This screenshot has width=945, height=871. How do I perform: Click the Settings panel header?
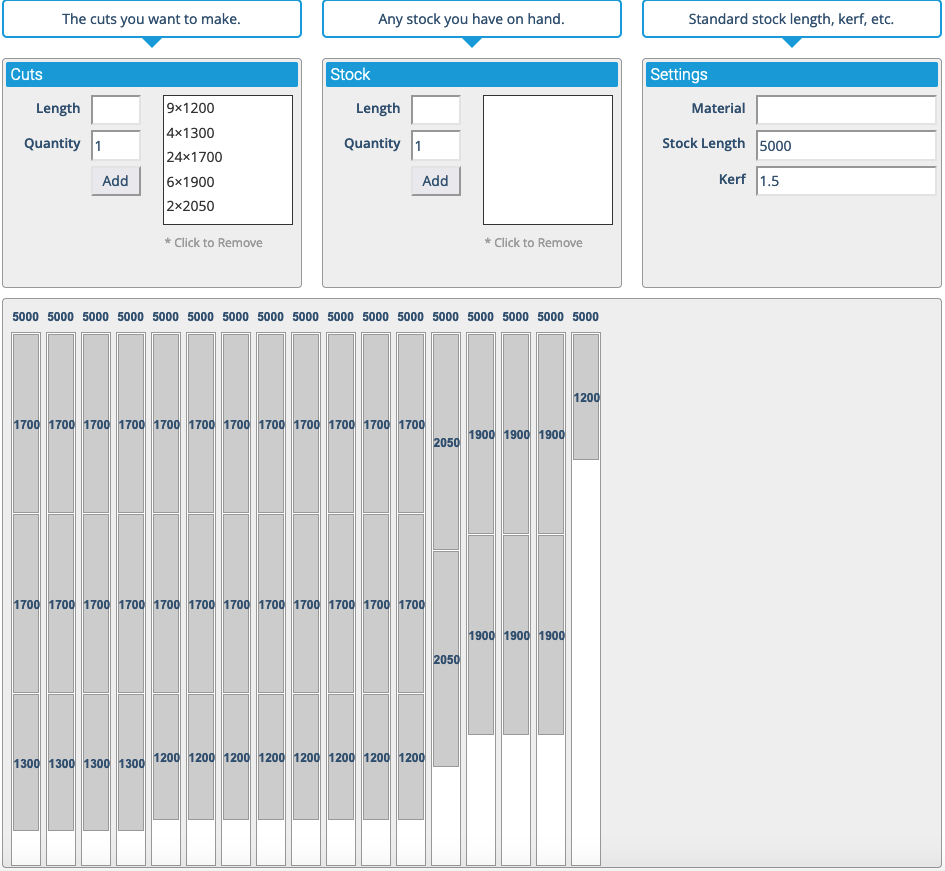[x=791, y=75]
